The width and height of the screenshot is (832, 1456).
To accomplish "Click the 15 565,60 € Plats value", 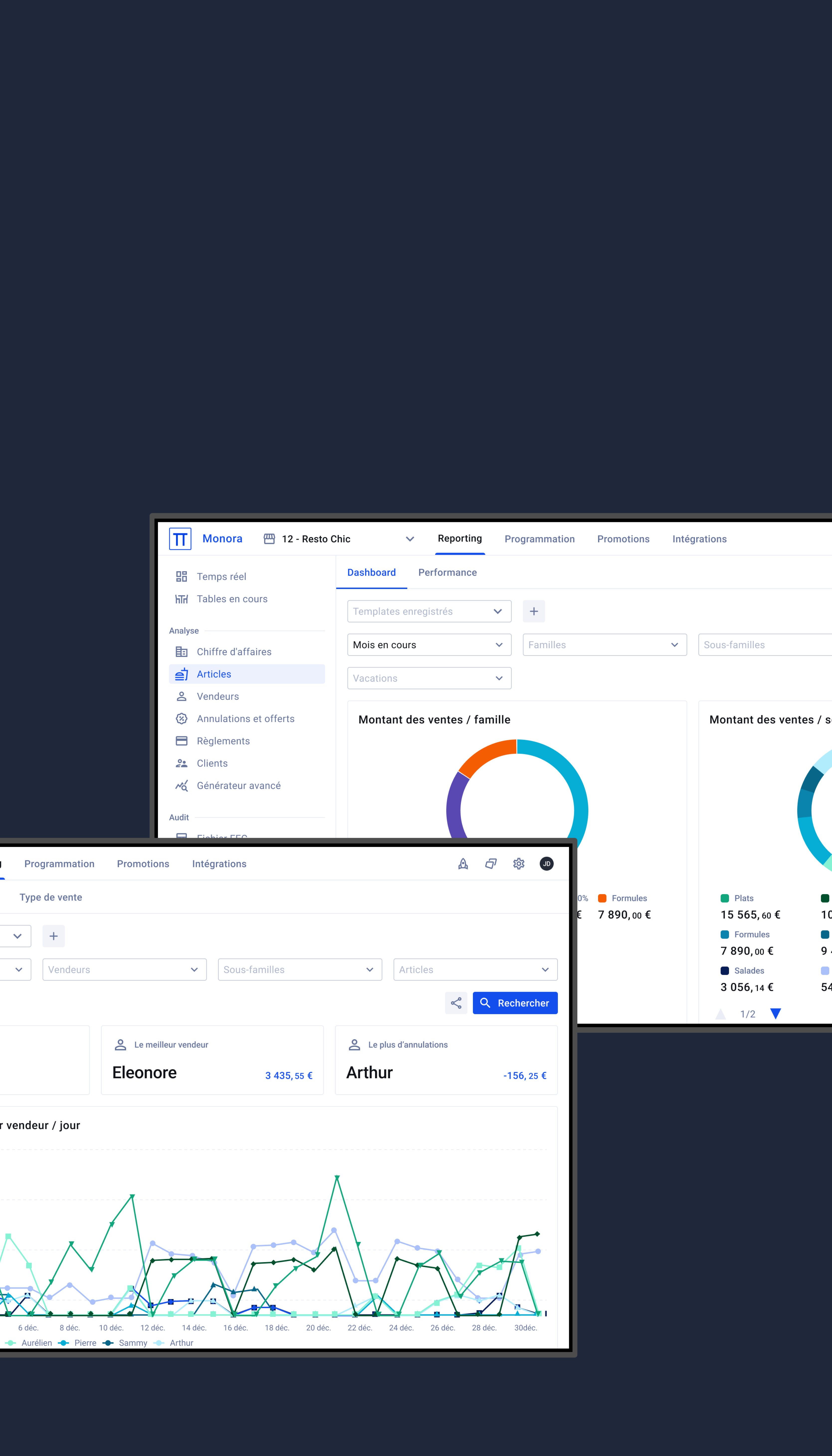I will pos(750,915).
